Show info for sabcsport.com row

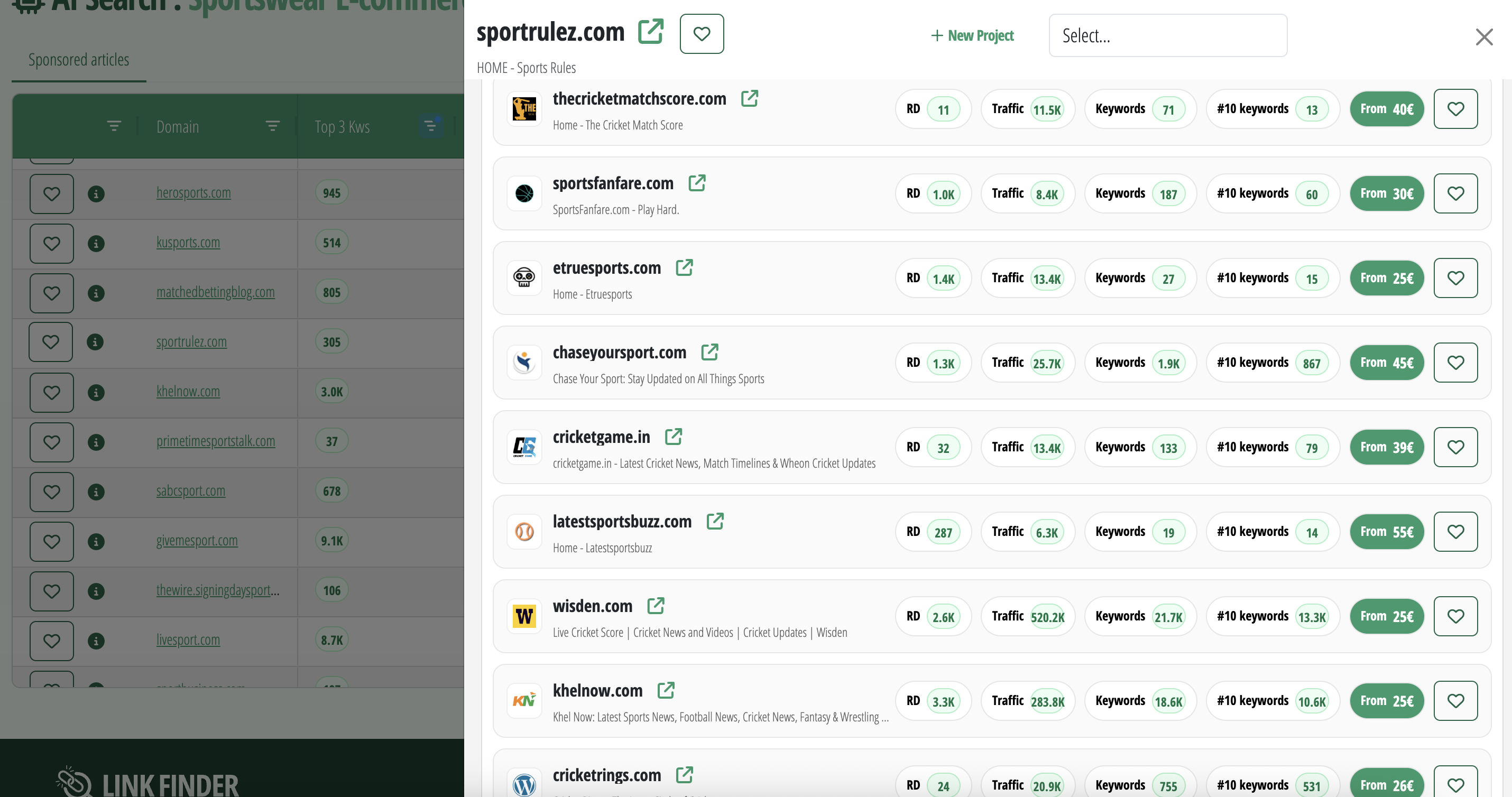coord(96,492)
